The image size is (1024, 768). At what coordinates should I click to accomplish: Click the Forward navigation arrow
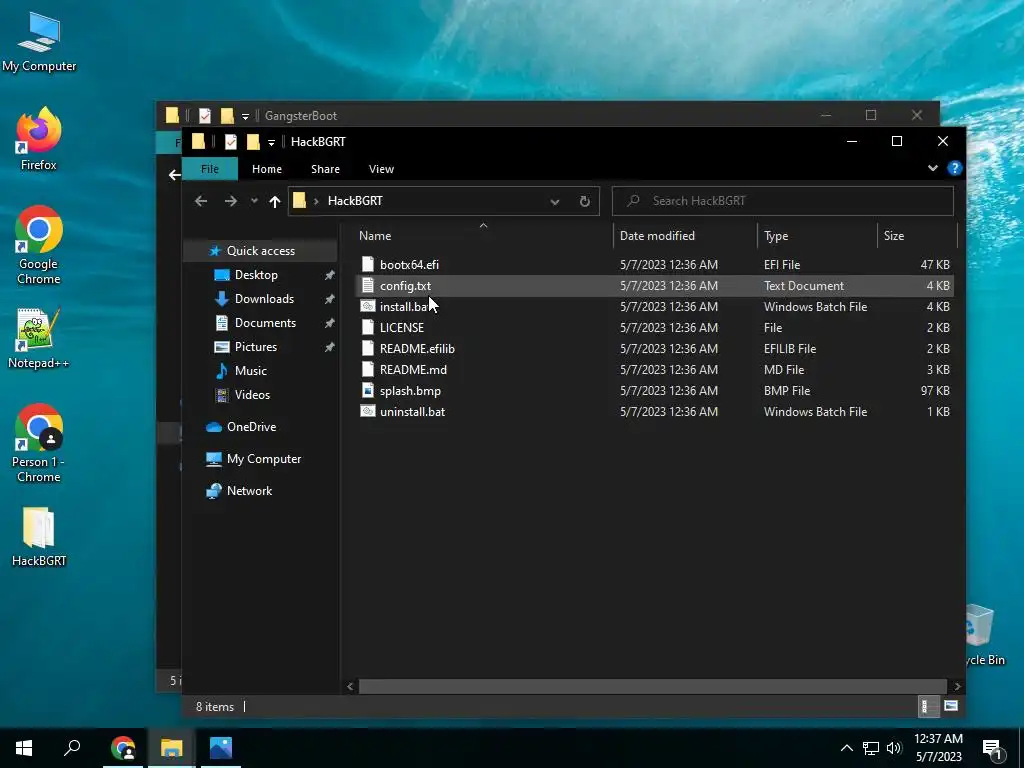pos(231,201)
